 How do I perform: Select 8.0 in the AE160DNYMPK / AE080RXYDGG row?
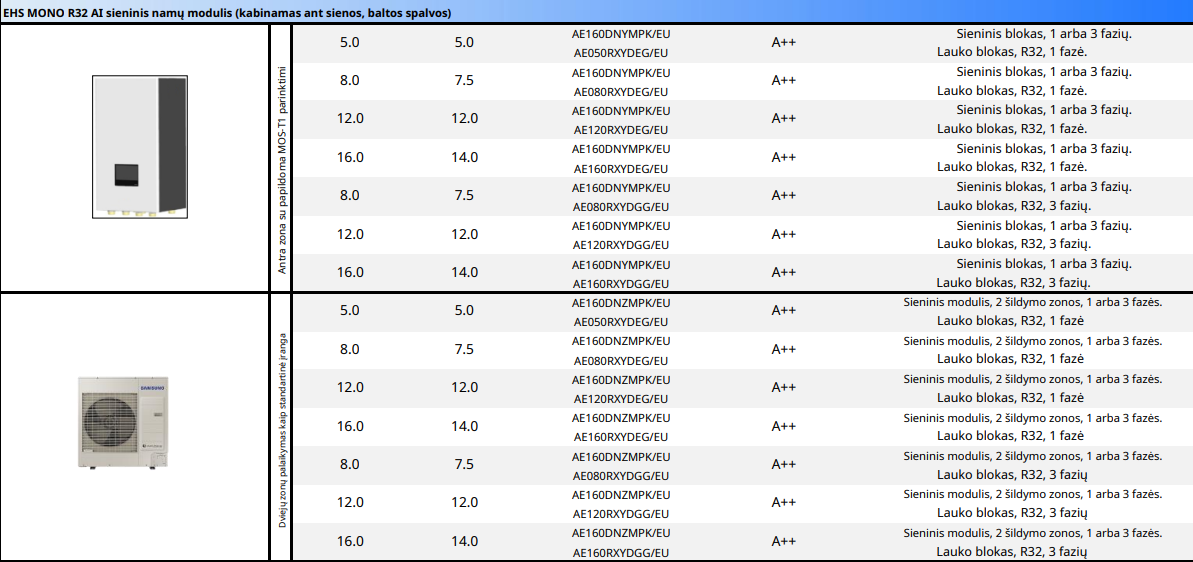tap(350, 195)
